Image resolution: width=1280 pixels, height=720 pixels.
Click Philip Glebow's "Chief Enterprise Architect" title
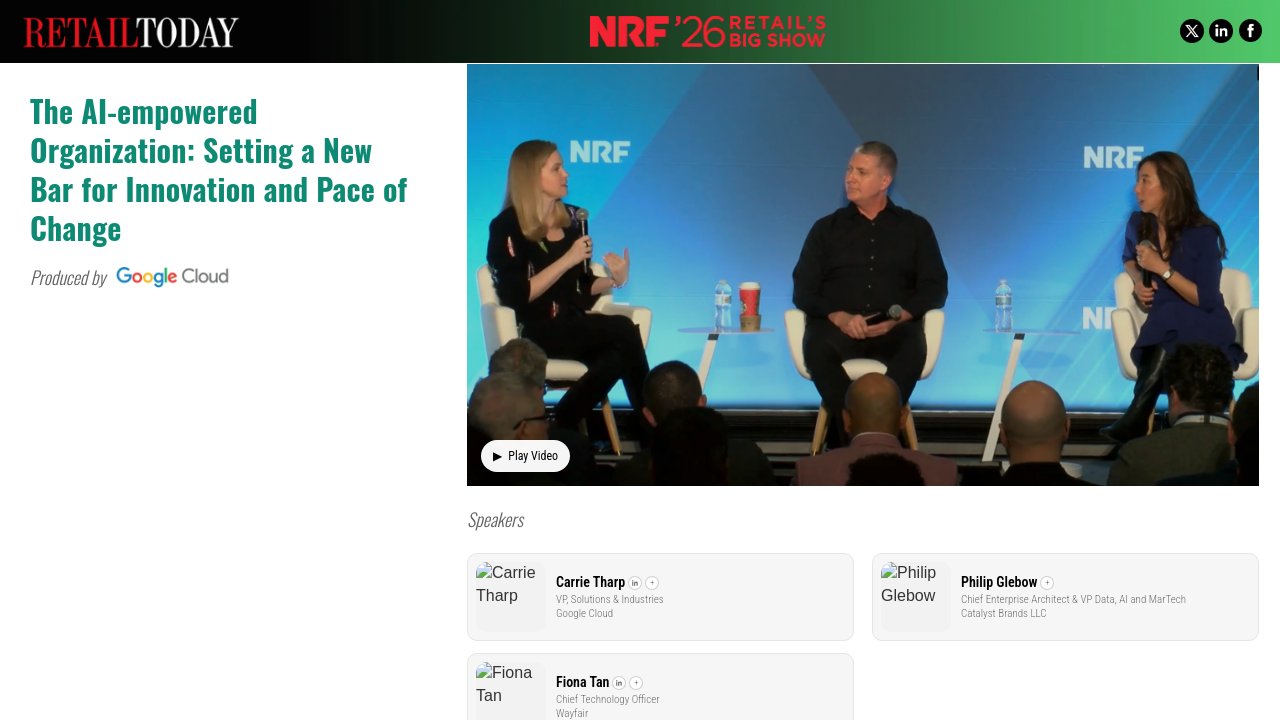click(x=1073, y=600)
